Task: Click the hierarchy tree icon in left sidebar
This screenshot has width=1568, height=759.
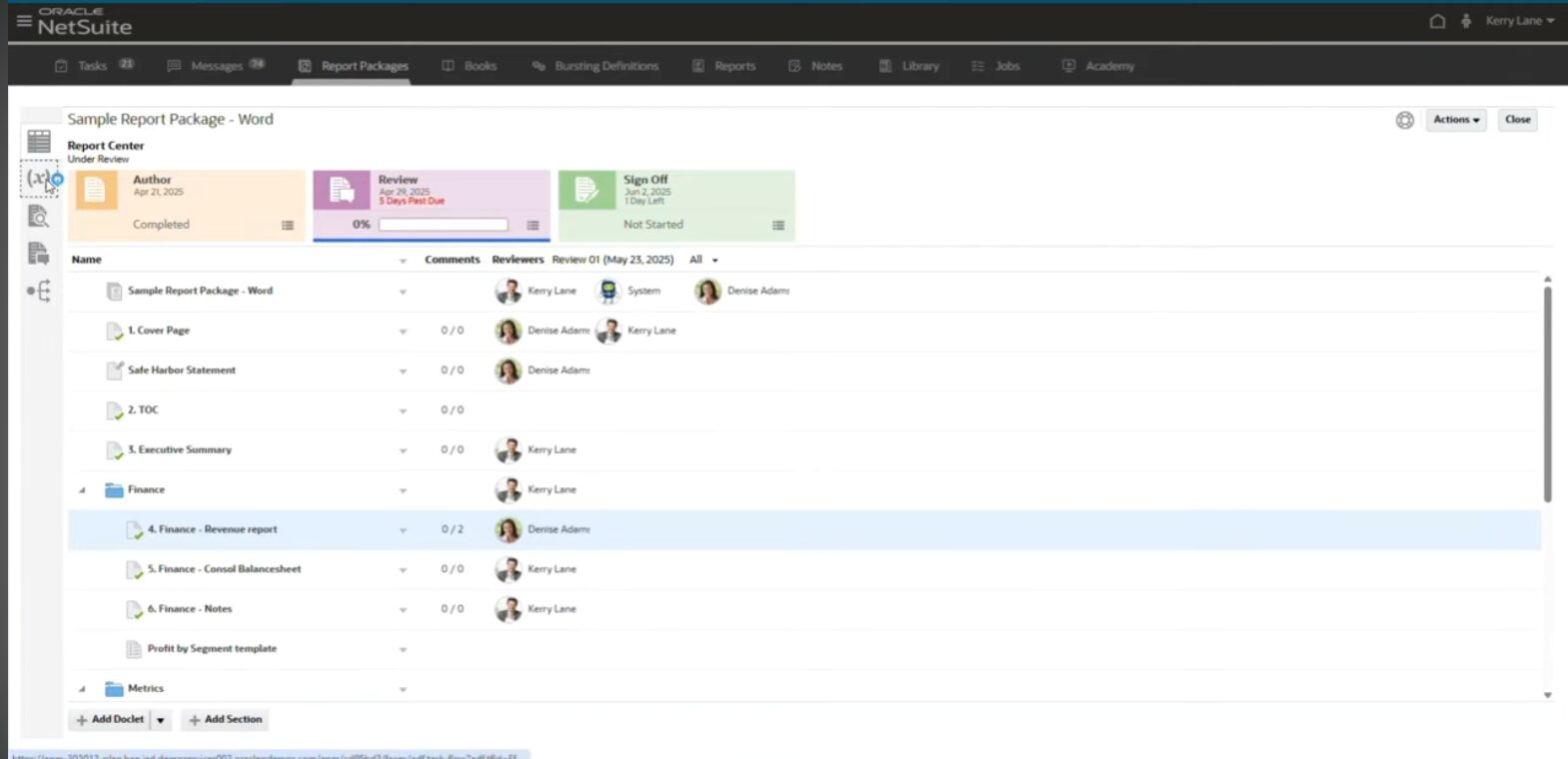Action: click(39, 292)
